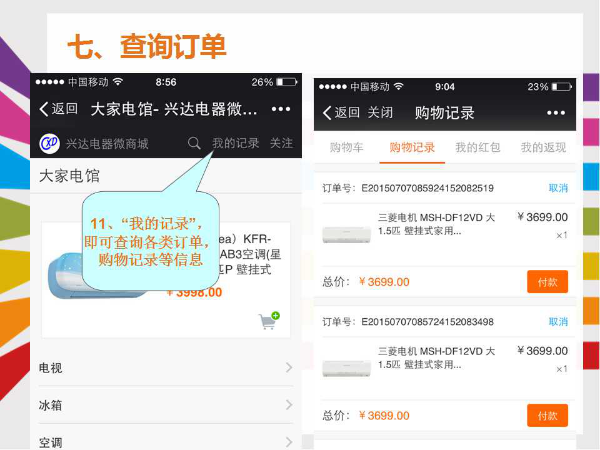
Task: Tap 关闭 on the 购物记录 page
Action: point(380,113)
